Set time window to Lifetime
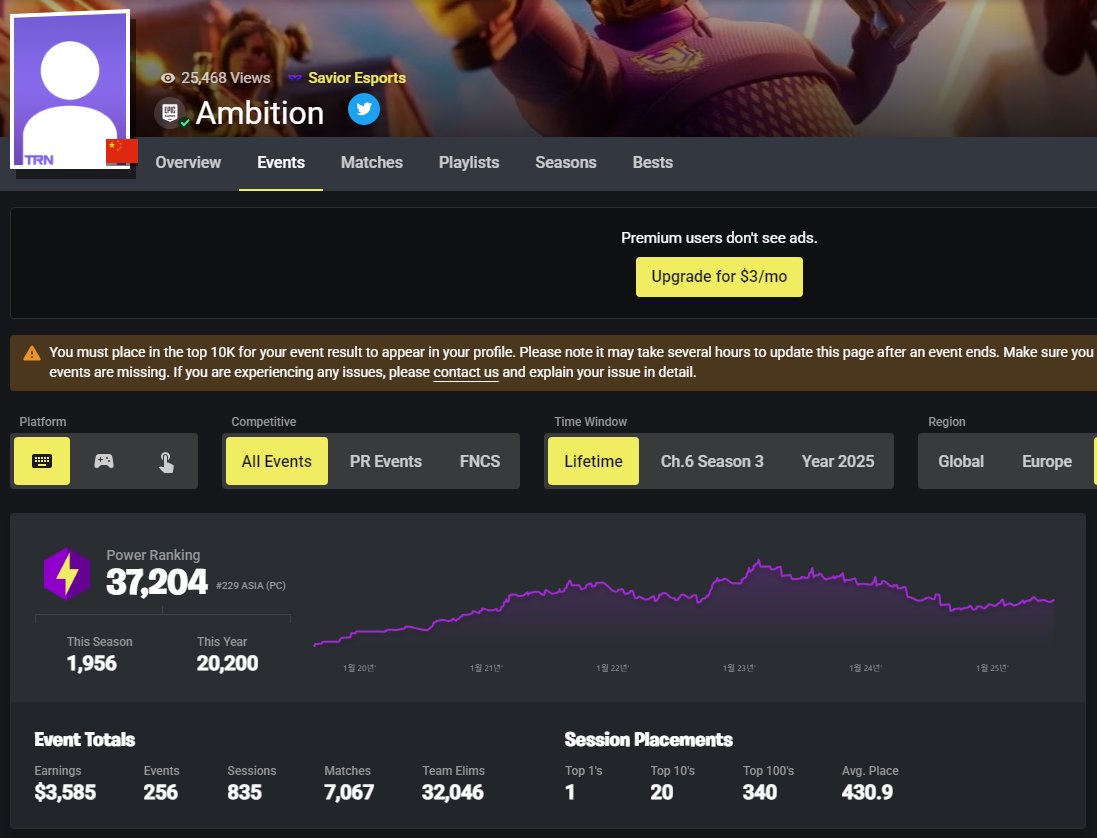Screen dimensions: 1097x838 tap(593, 461)
